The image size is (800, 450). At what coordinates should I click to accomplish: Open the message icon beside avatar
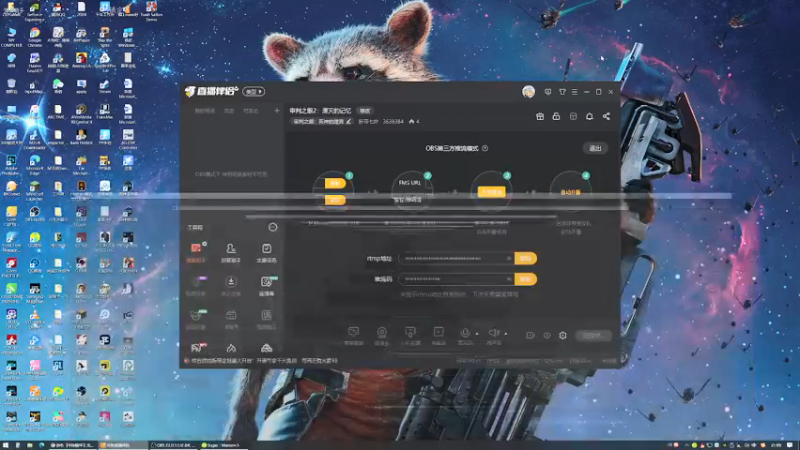[x=548, y=92]
